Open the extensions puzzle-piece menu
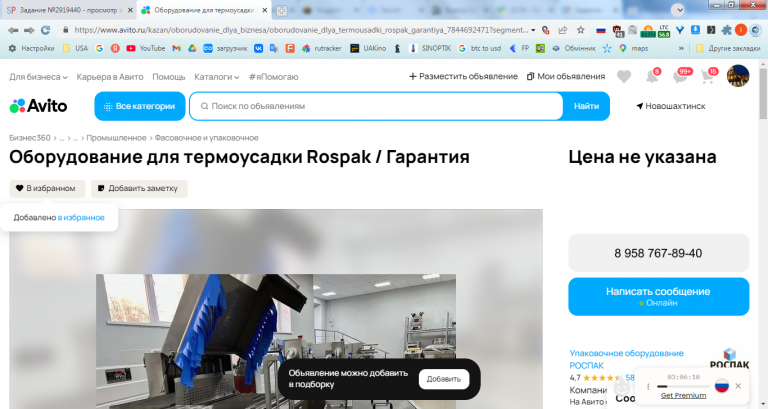Viewport: 768px width, 409px height. pyautogui.click(x=727, y=30)
